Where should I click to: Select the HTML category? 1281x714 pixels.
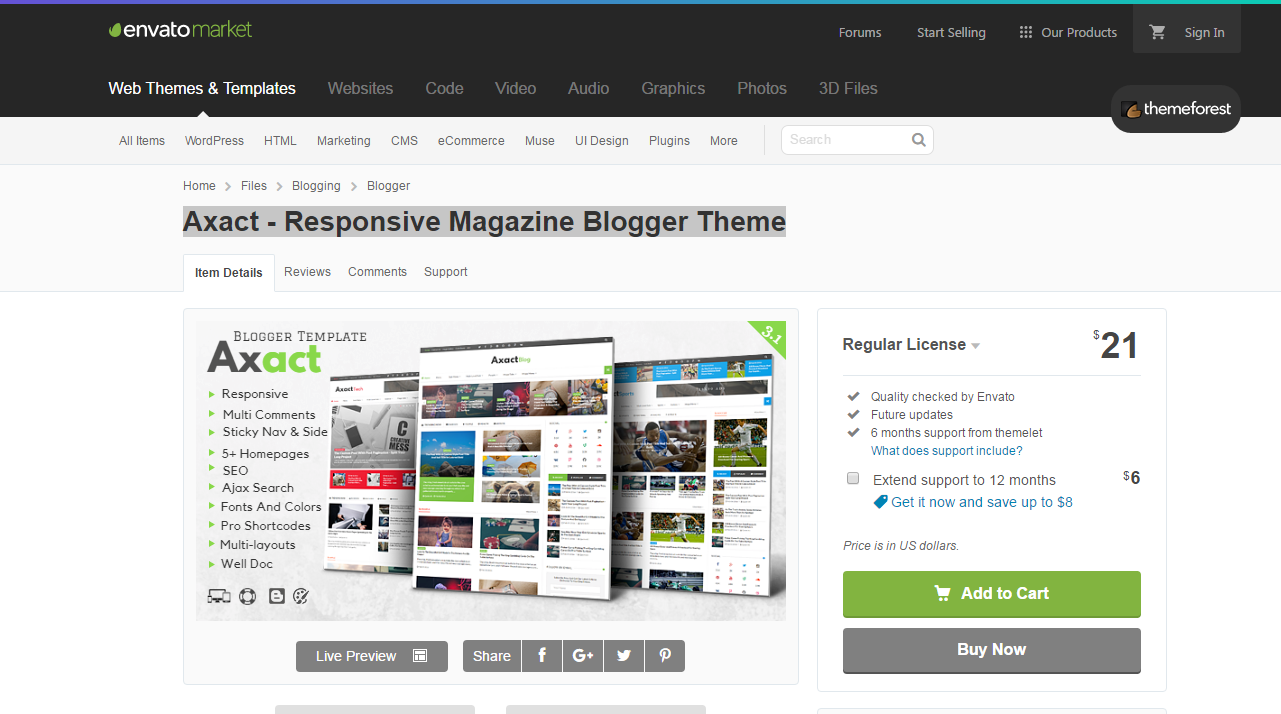coord(280,141)
